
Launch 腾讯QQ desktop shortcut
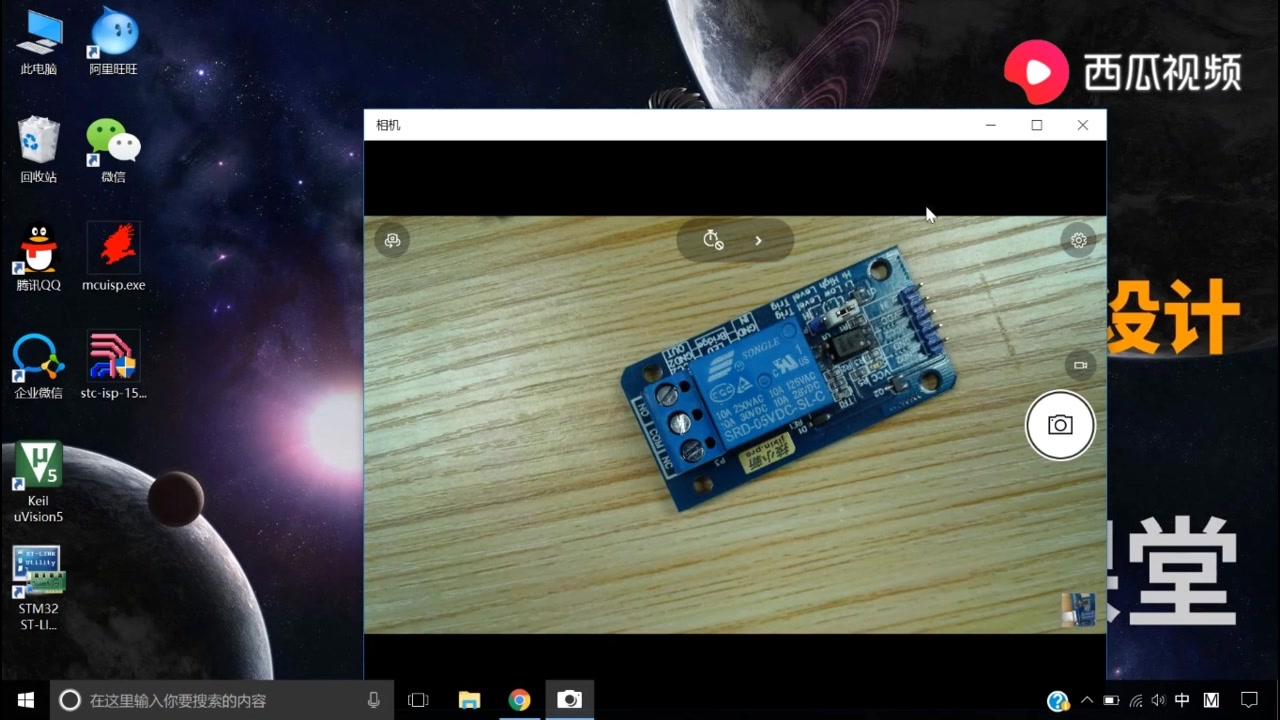point(39,258)
